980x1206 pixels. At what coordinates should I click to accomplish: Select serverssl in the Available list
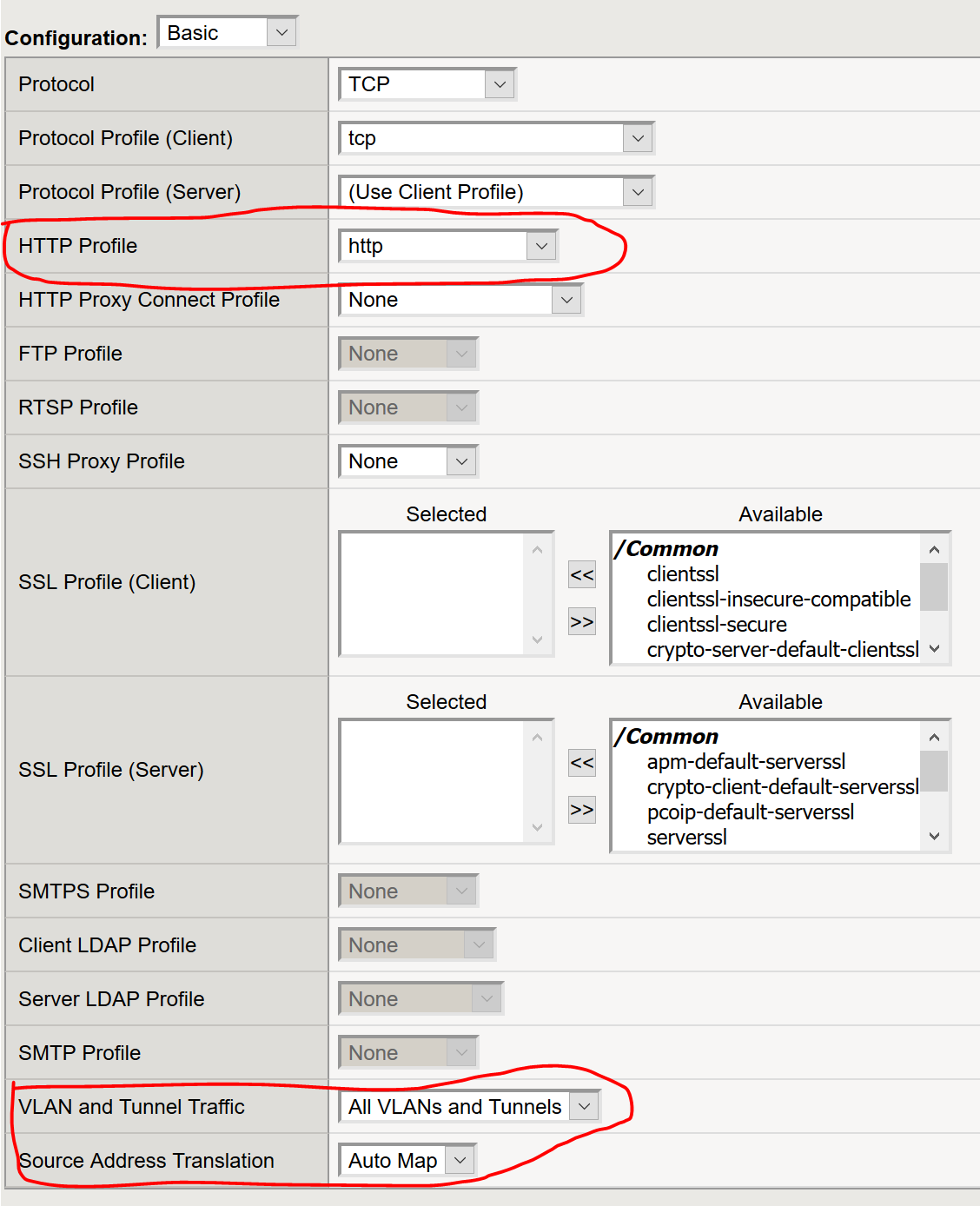[x=686, y=838]
